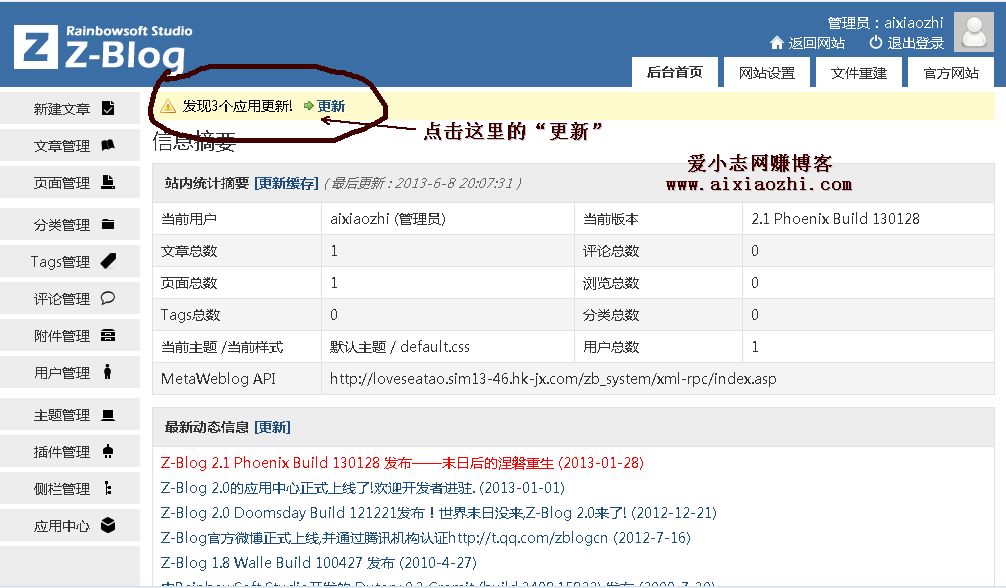Switch to the 文件重建 tab
This screenshot has width=1006, height=588.
coord(859,72)
